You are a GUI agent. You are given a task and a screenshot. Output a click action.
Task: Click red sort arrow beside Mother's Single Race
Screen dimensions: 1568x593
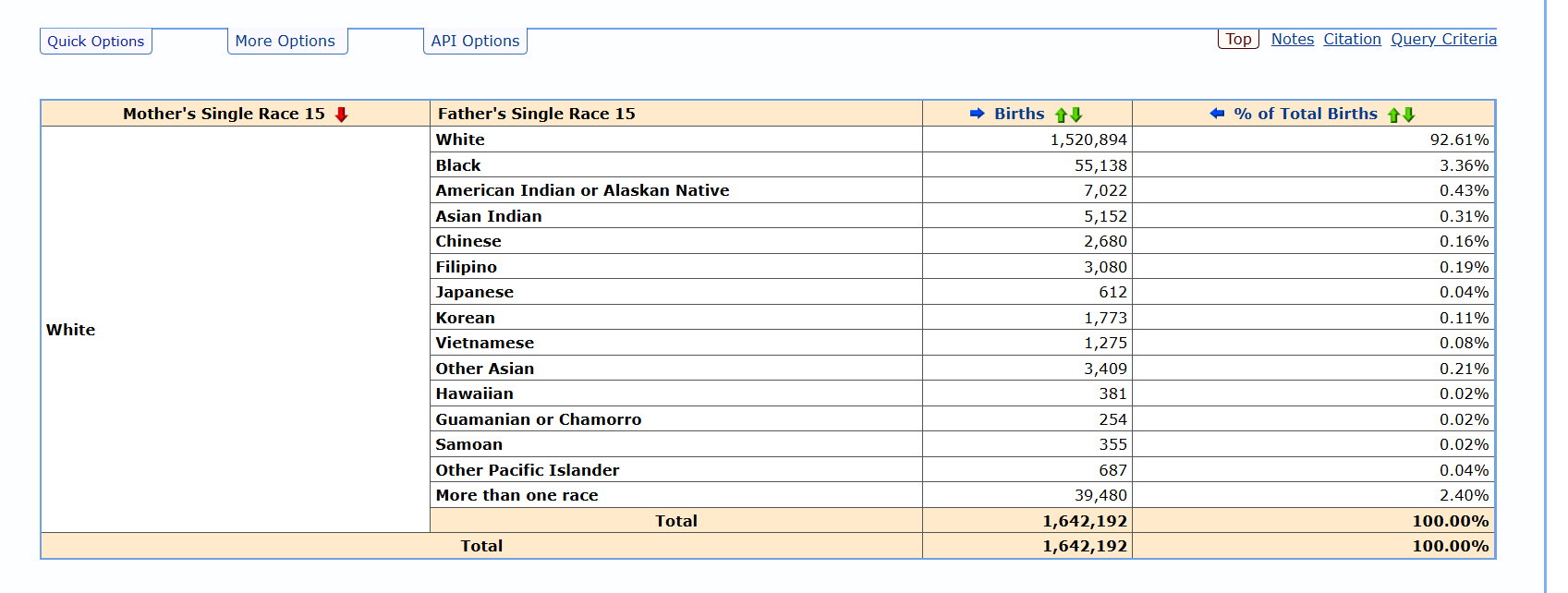[x=341, y=115]
